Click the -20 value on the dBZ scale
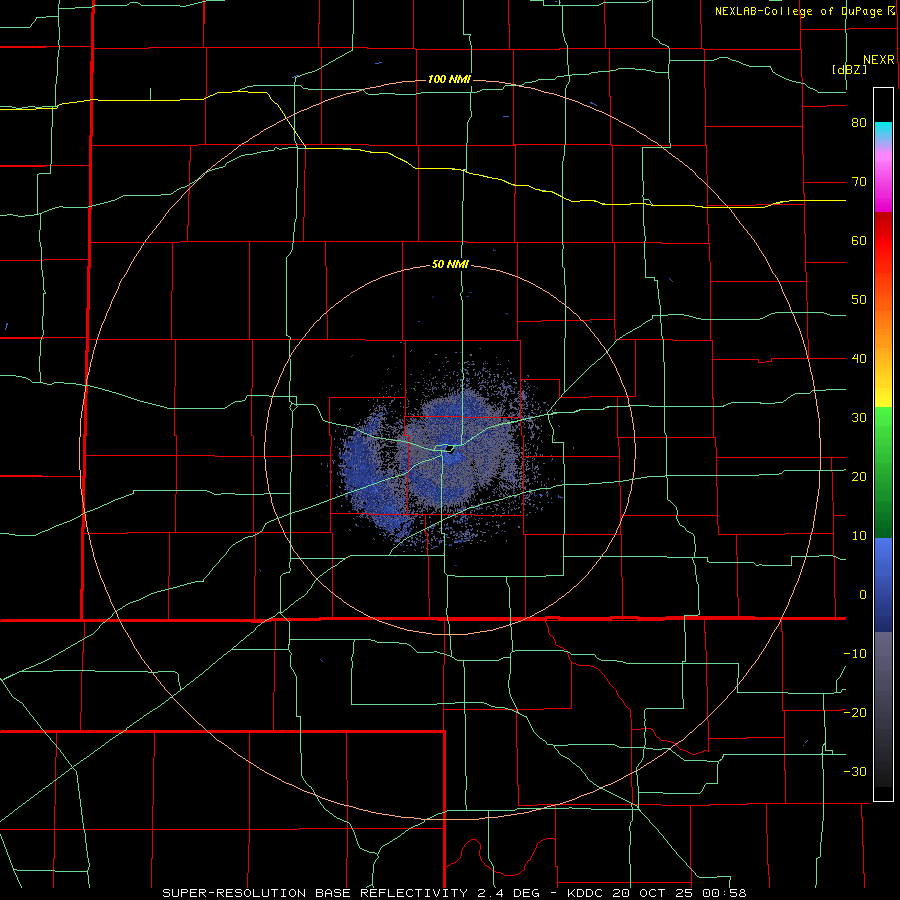This screenshot has width=900, height=900. coord(855,713)
